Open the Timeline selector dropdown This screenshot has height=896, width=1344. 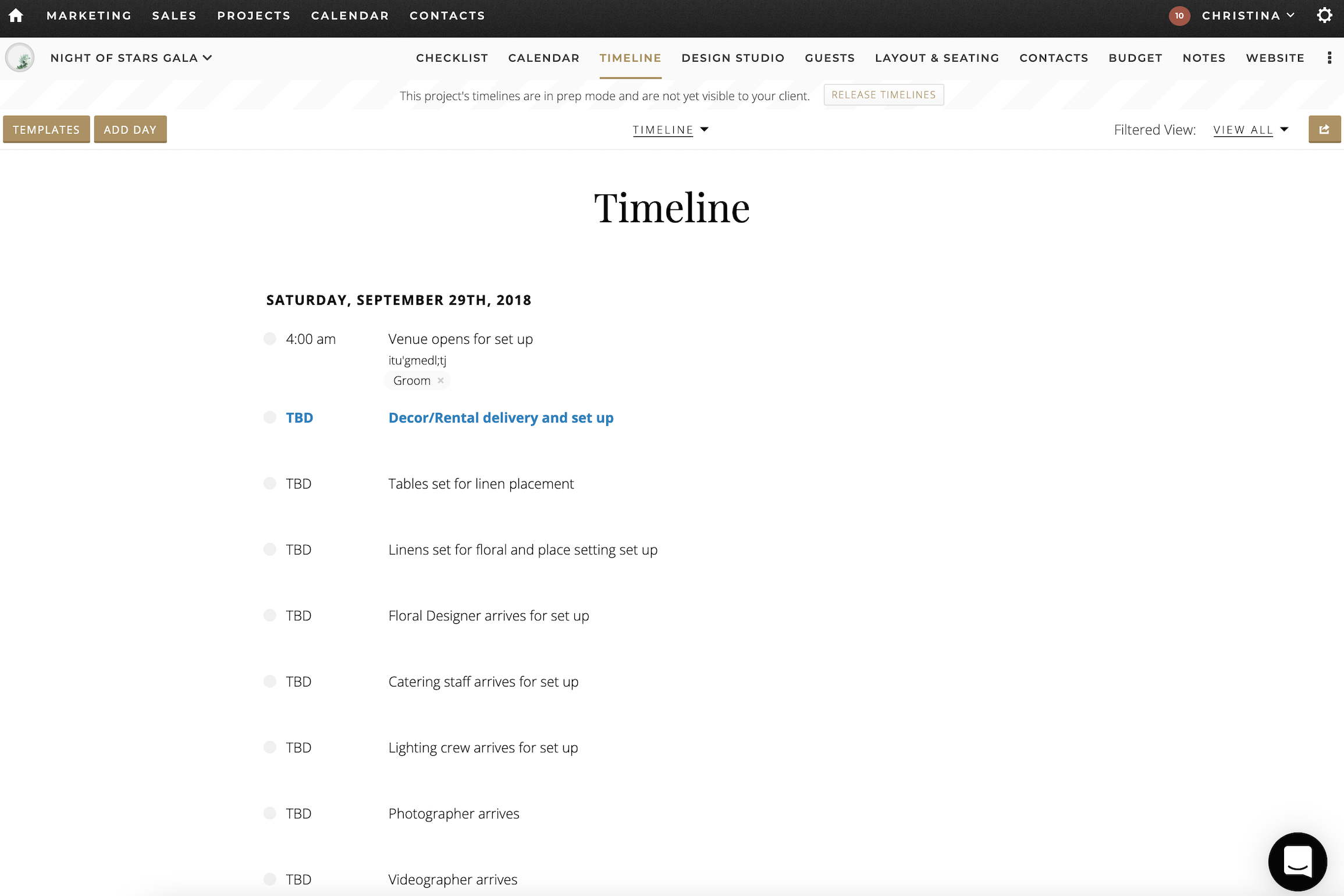click(x=670, y=129)
